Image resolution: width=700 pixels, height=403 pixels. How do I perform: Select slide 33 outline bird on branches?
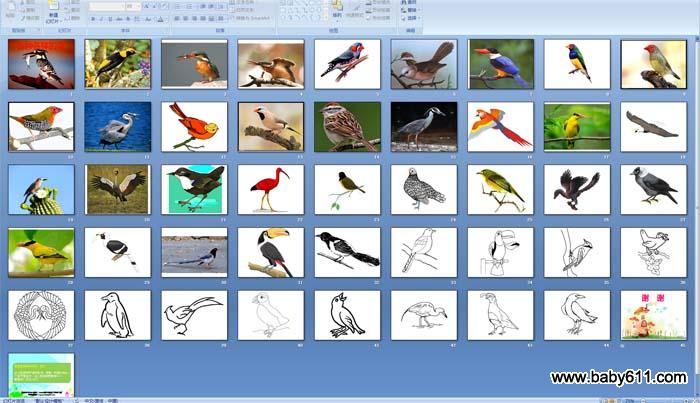(424, 253)
